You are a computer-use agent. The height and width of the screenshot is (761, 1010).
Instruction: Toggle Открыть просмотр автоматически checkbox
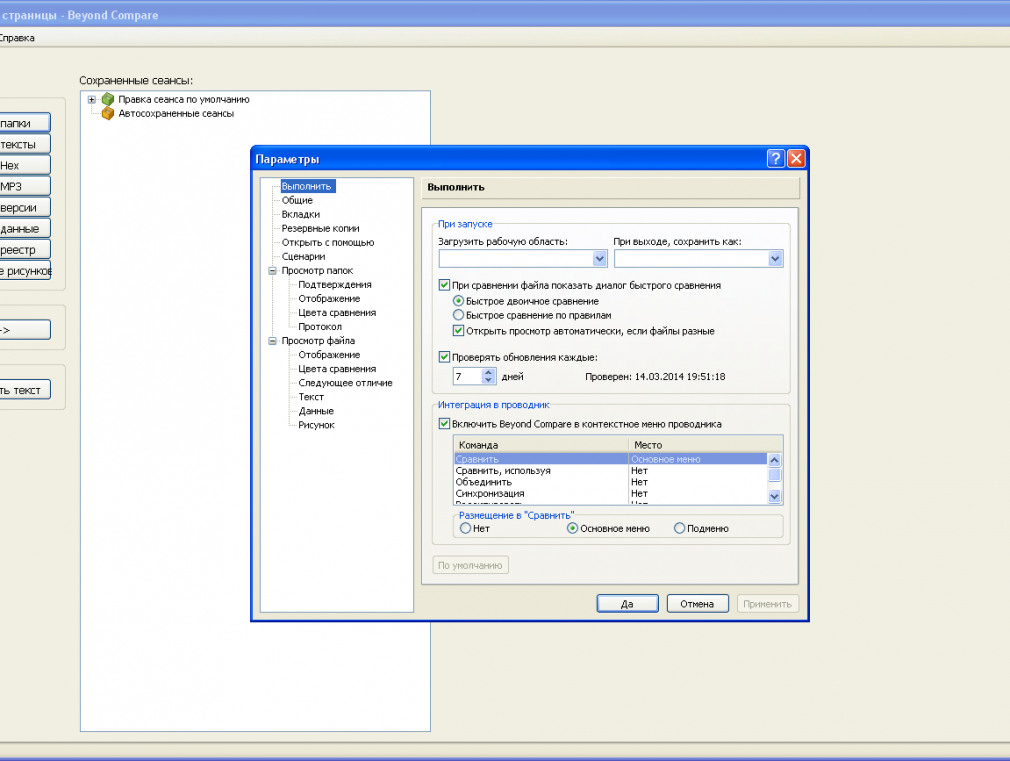click(x=458, y=331)
